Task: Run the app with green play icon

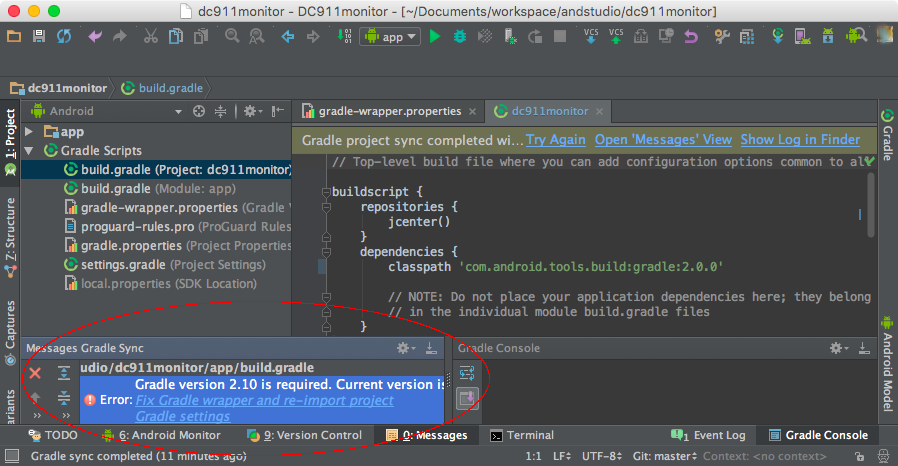Action: pyautogui.click(x=435, y=37)
